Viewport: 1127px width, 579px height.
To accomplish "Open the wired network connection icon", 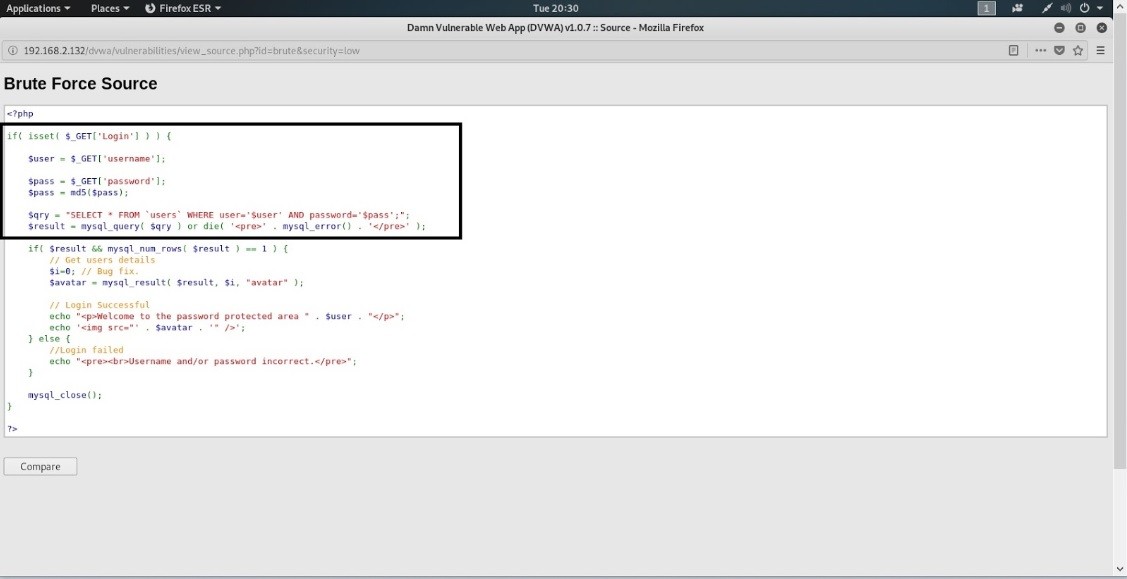I will (1046, 8).
